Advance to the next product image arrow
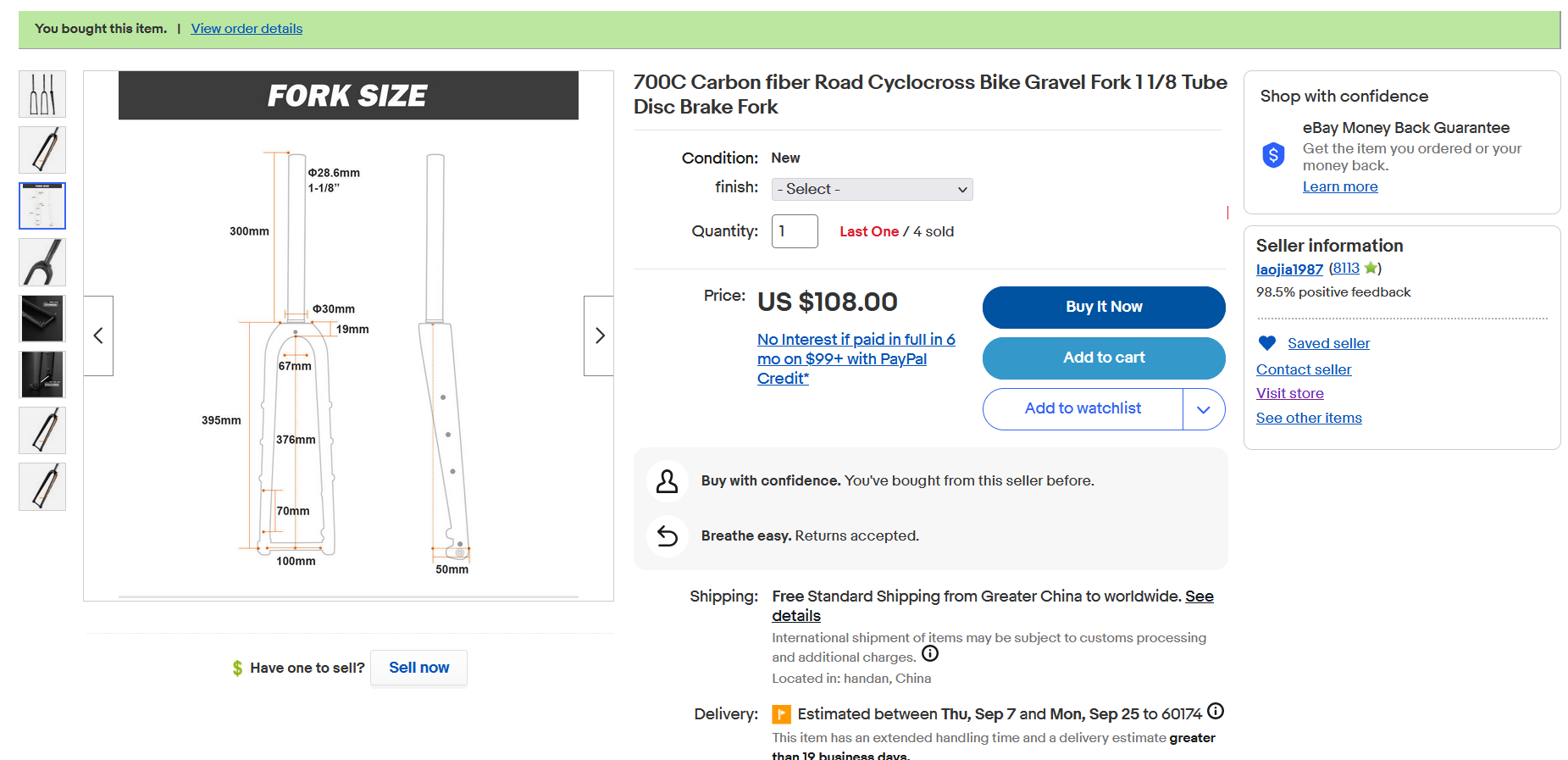This screenshot has width=1568, height=760. point(599,336)
